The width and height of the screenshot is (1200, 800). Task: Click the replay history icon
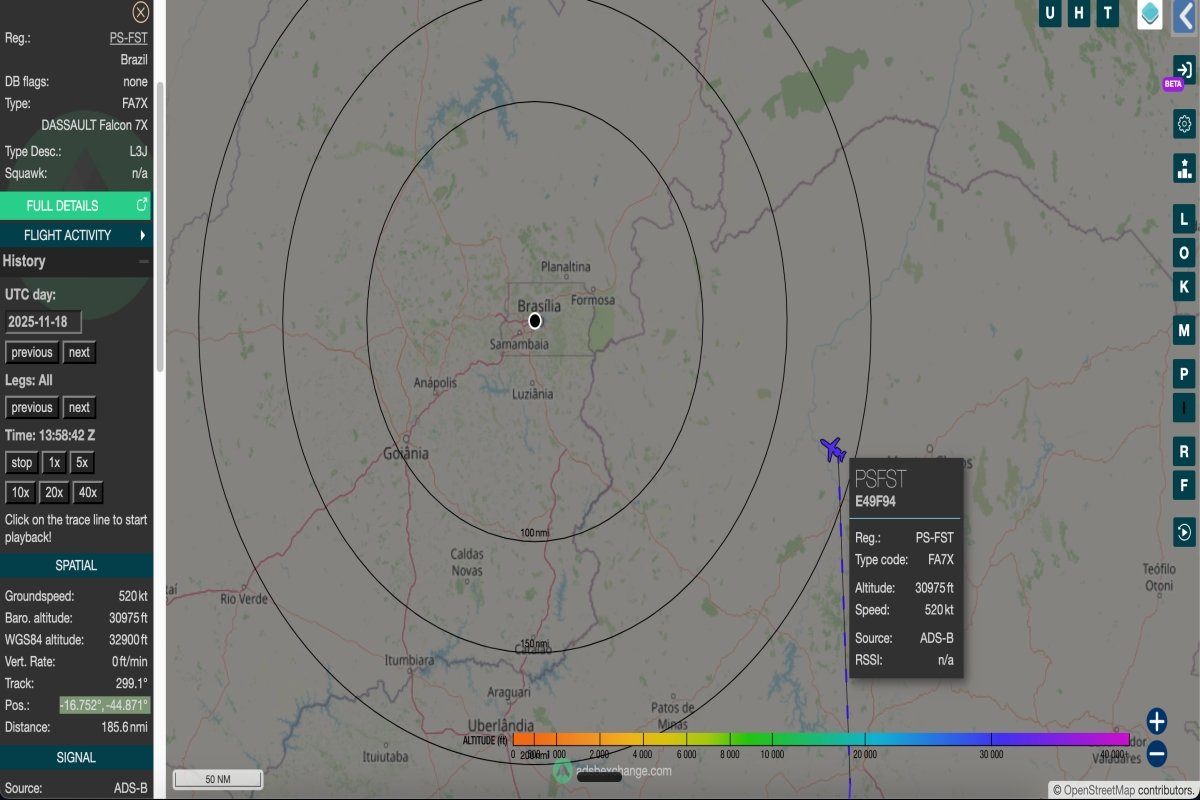coord(1184,531)
